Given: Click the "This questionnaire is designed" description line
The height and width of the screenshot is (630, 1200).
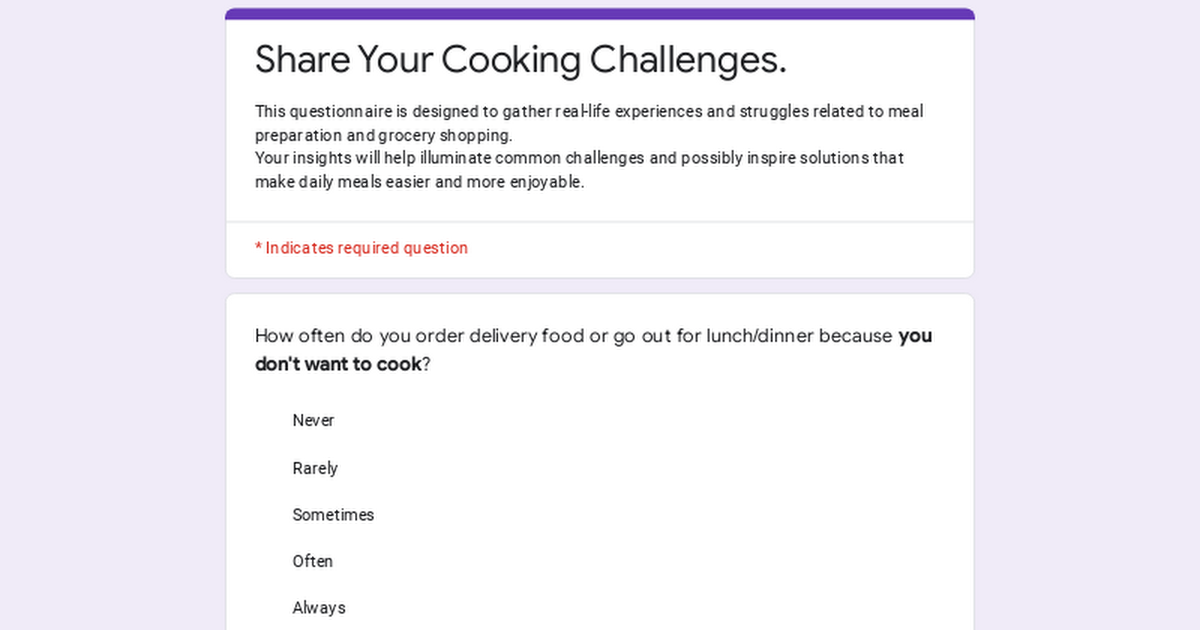Looking at the screenshot, I should (x=588, y=112).
